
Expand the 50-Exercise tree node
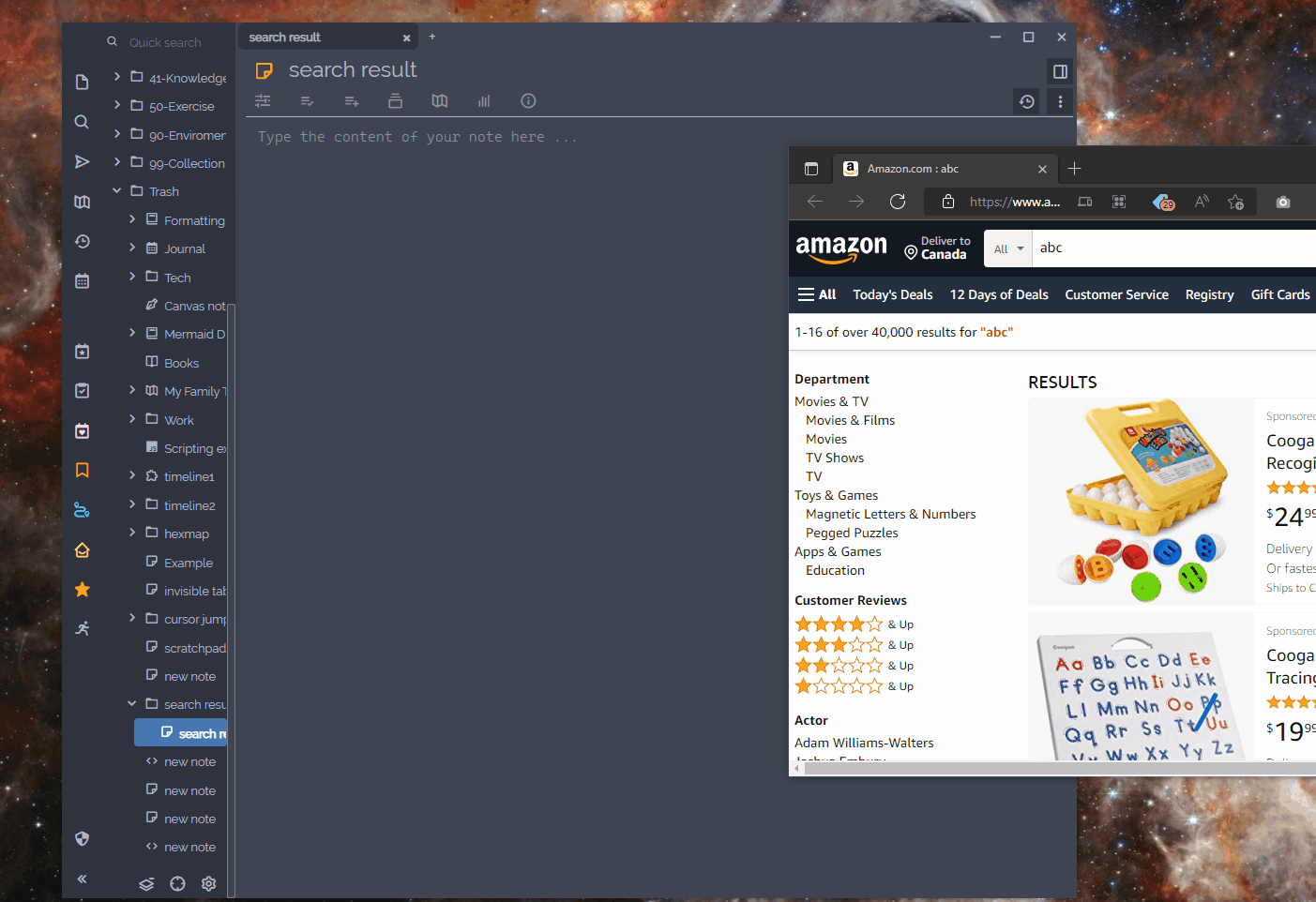117,105
